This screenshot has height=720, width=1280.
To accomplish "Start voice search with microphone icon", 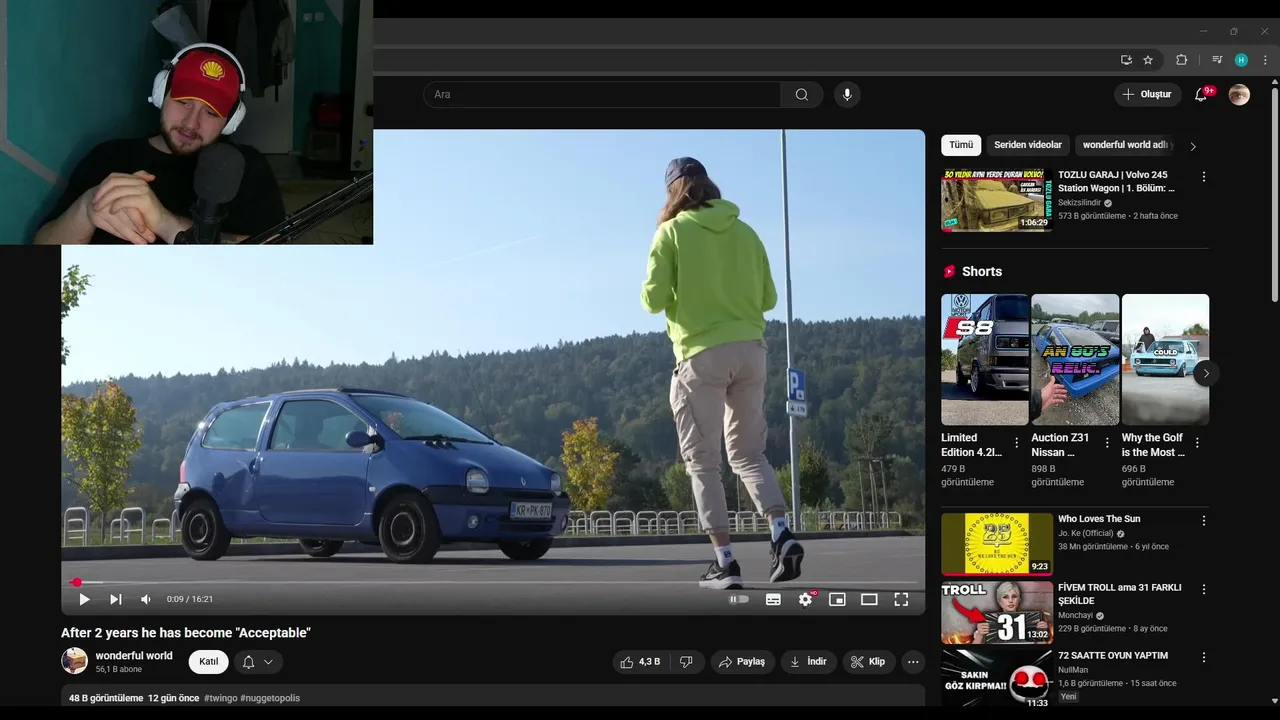I will coord(847,95).
